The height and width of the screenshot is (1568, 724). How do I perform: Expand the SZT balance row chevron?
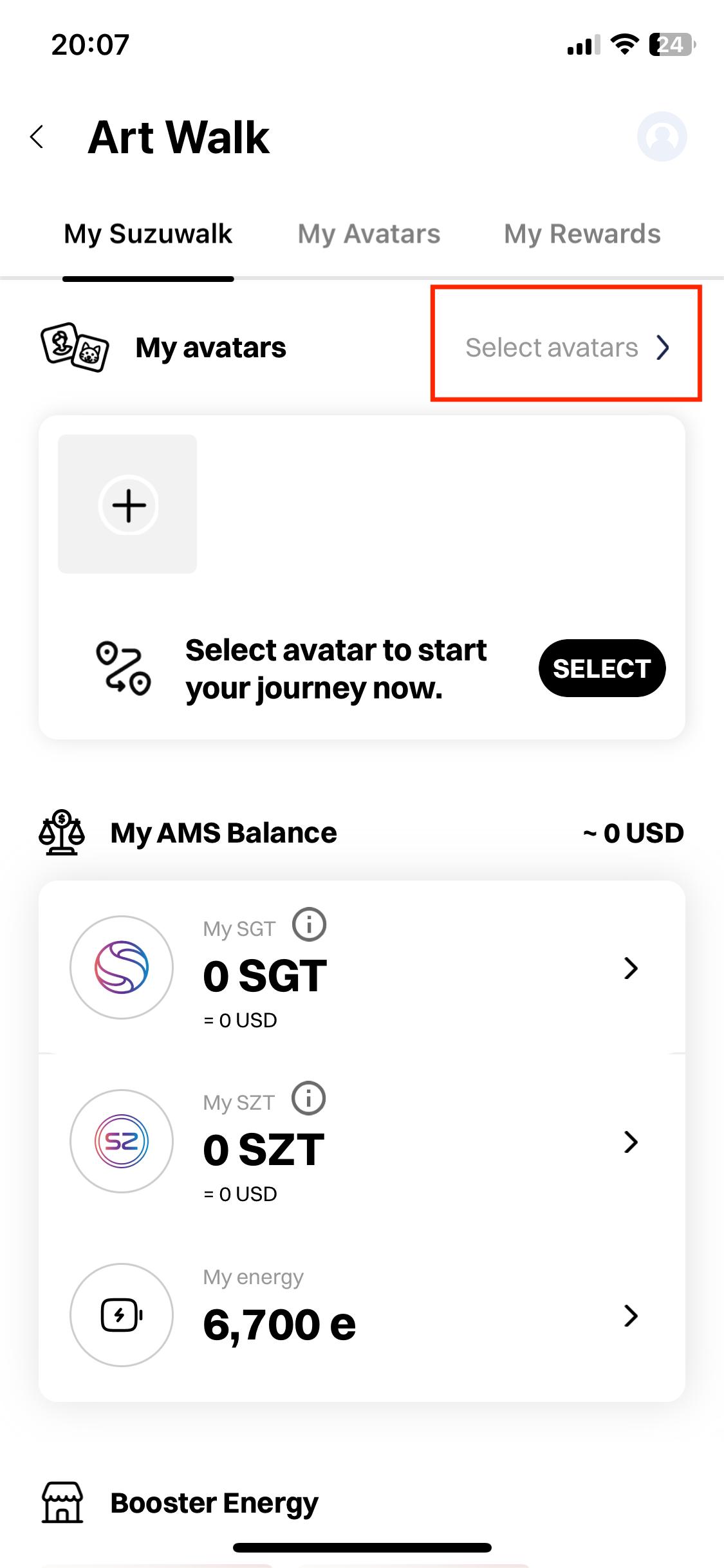(x=631, y=1141)
